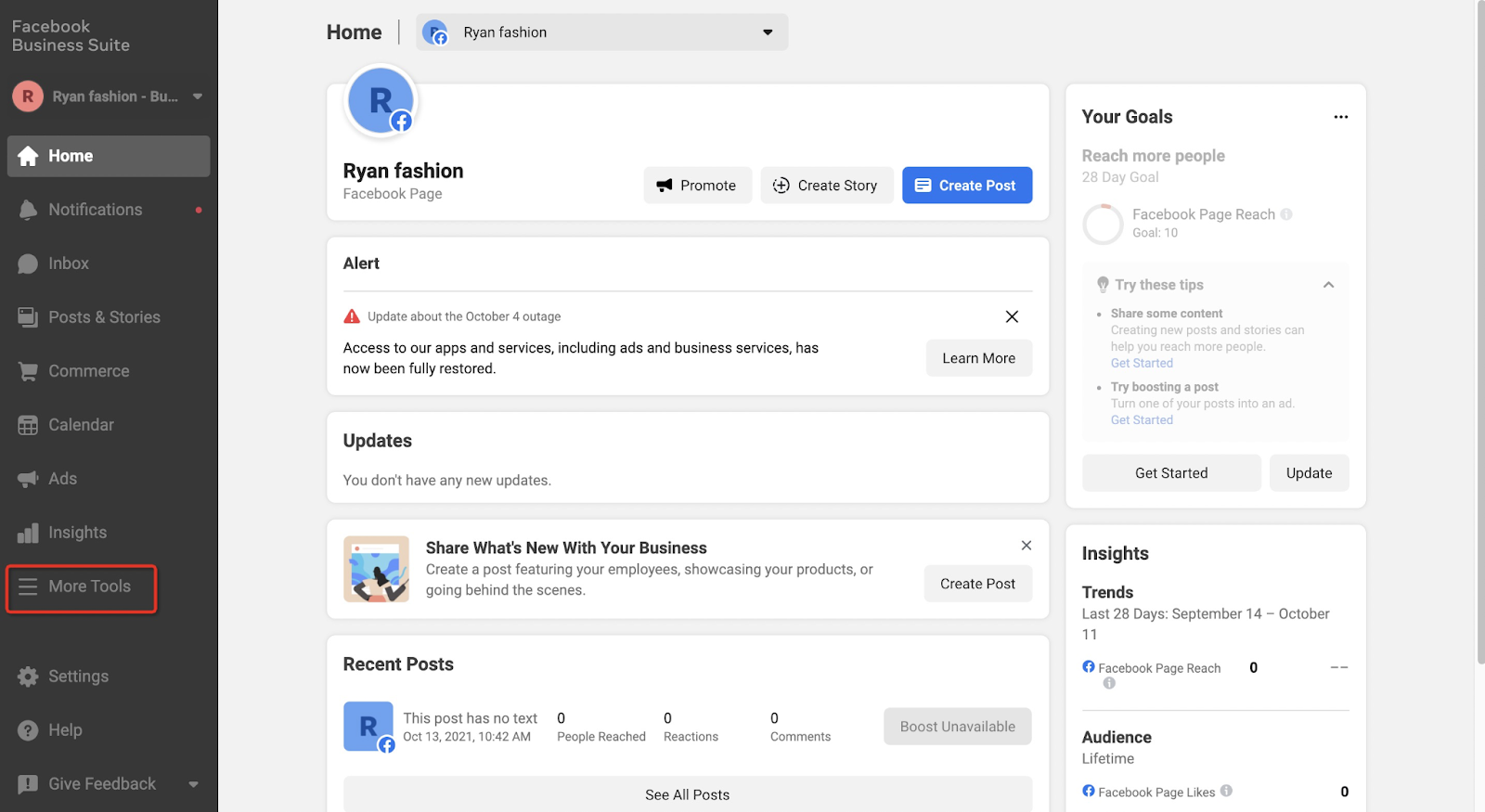Viewport: 1485px width, 812px height.
Task: Go to Home in the sidebar
Action: [x=109, y=156]
